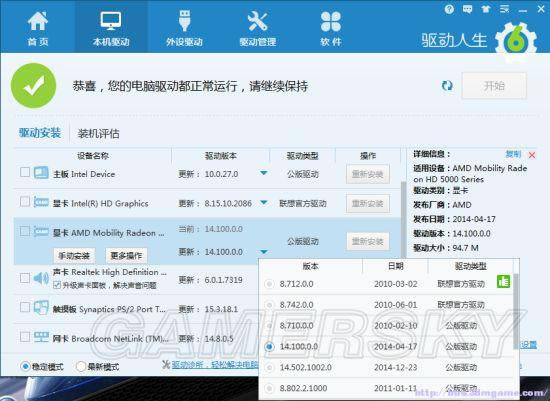Tick checkbox for 显卡 AMD Mobility Radeon
The height and width of the screenshot is (401, 550).
(x=25, y=231)
